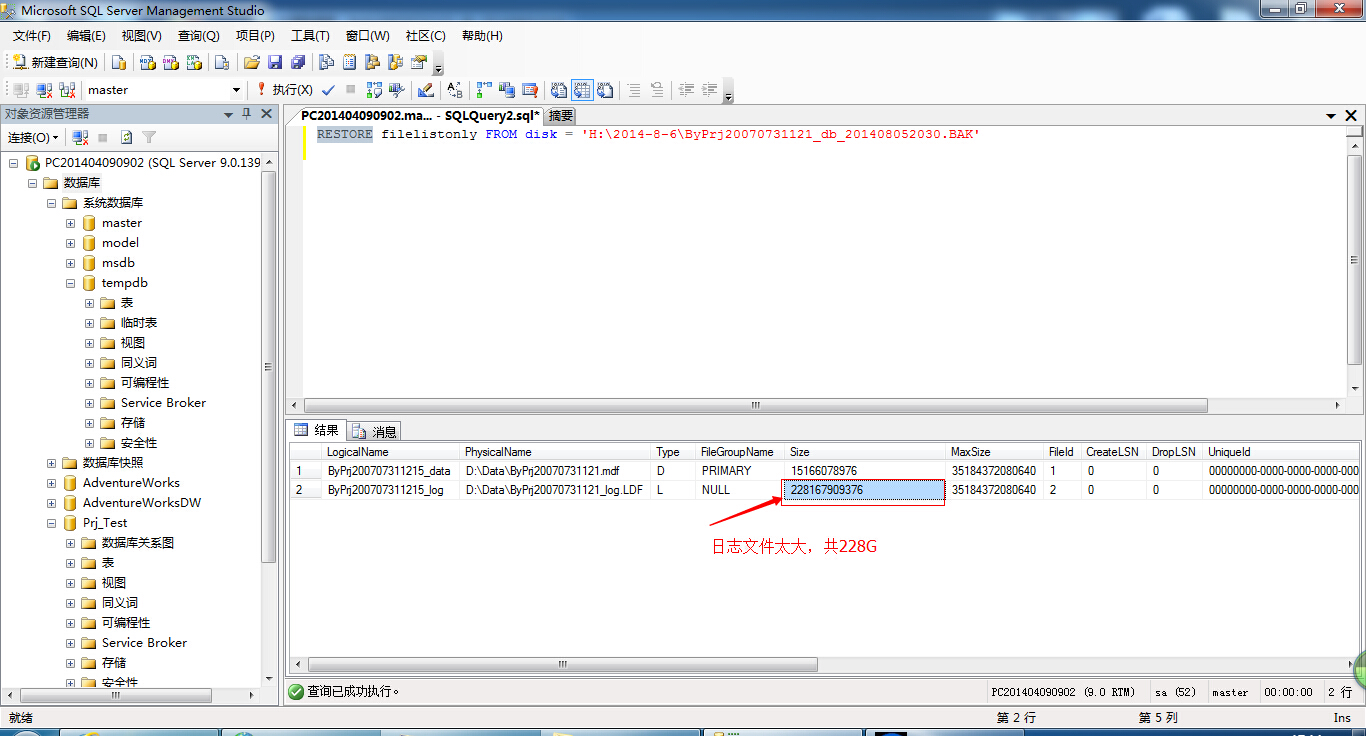Click the Specify Template Parameter Values icon

[x=454, y=90]
